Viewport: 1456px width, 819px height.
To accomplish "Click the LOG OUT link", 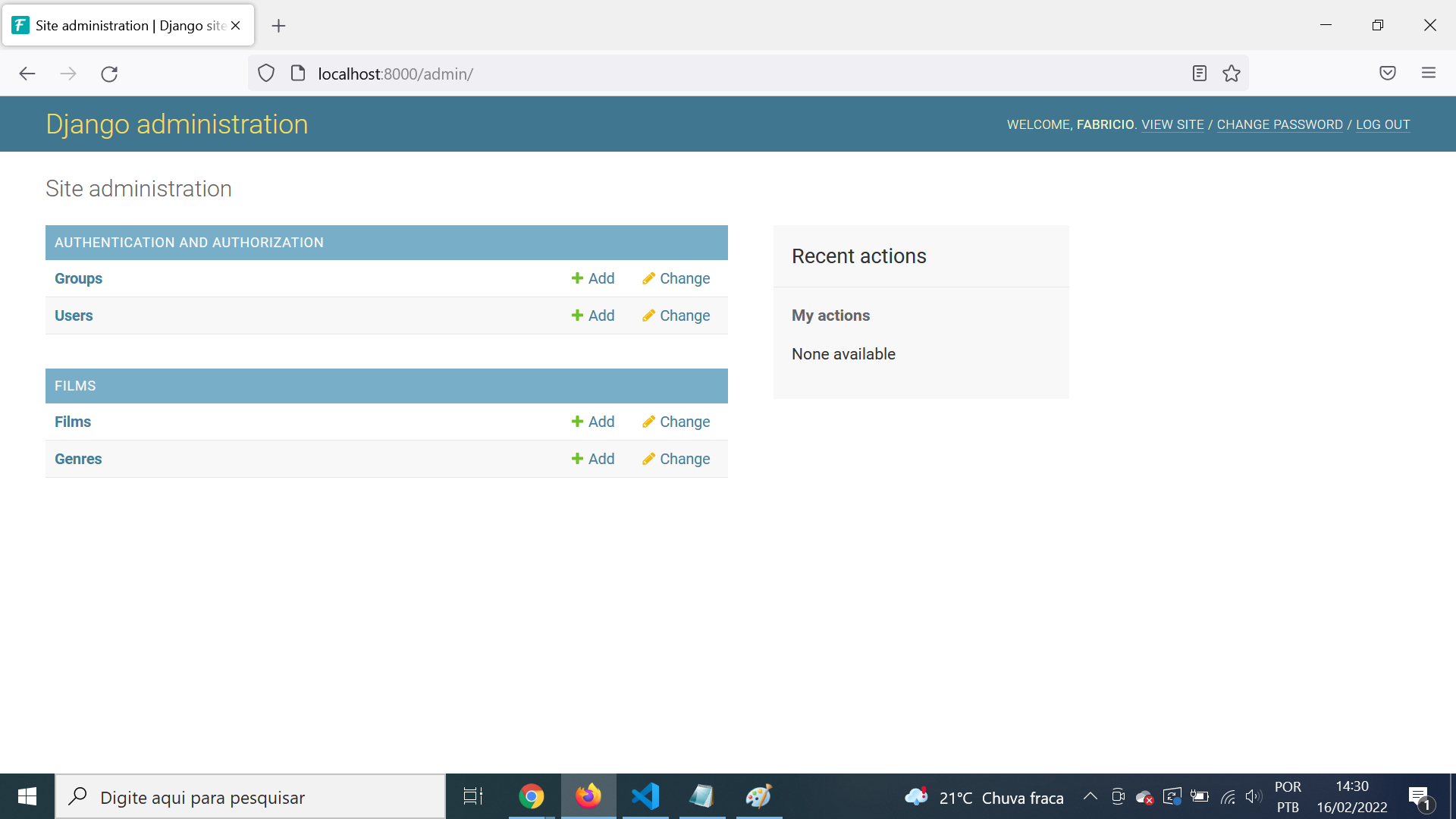I will coord(1382,124).
